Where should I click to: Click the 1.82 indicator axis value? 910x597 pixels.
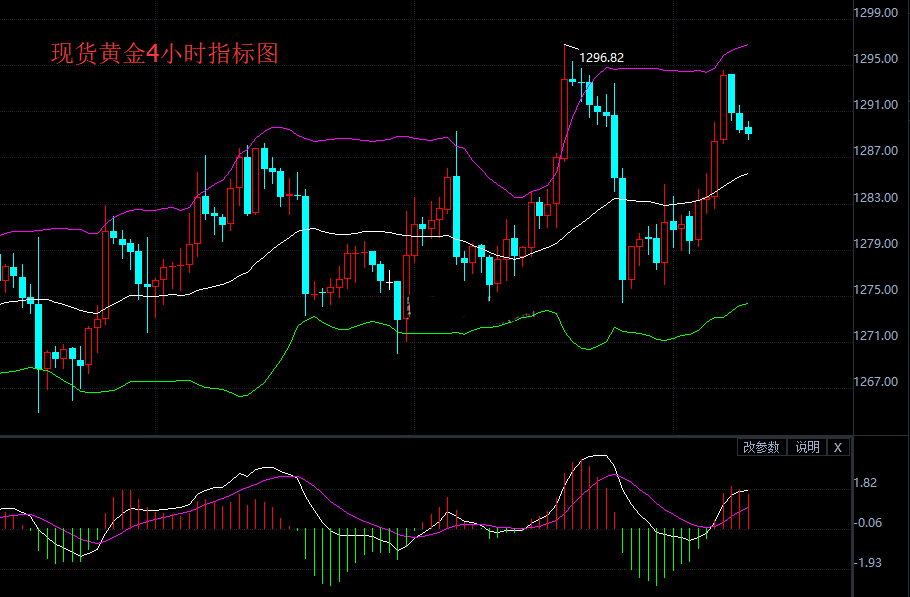(868, 483)
